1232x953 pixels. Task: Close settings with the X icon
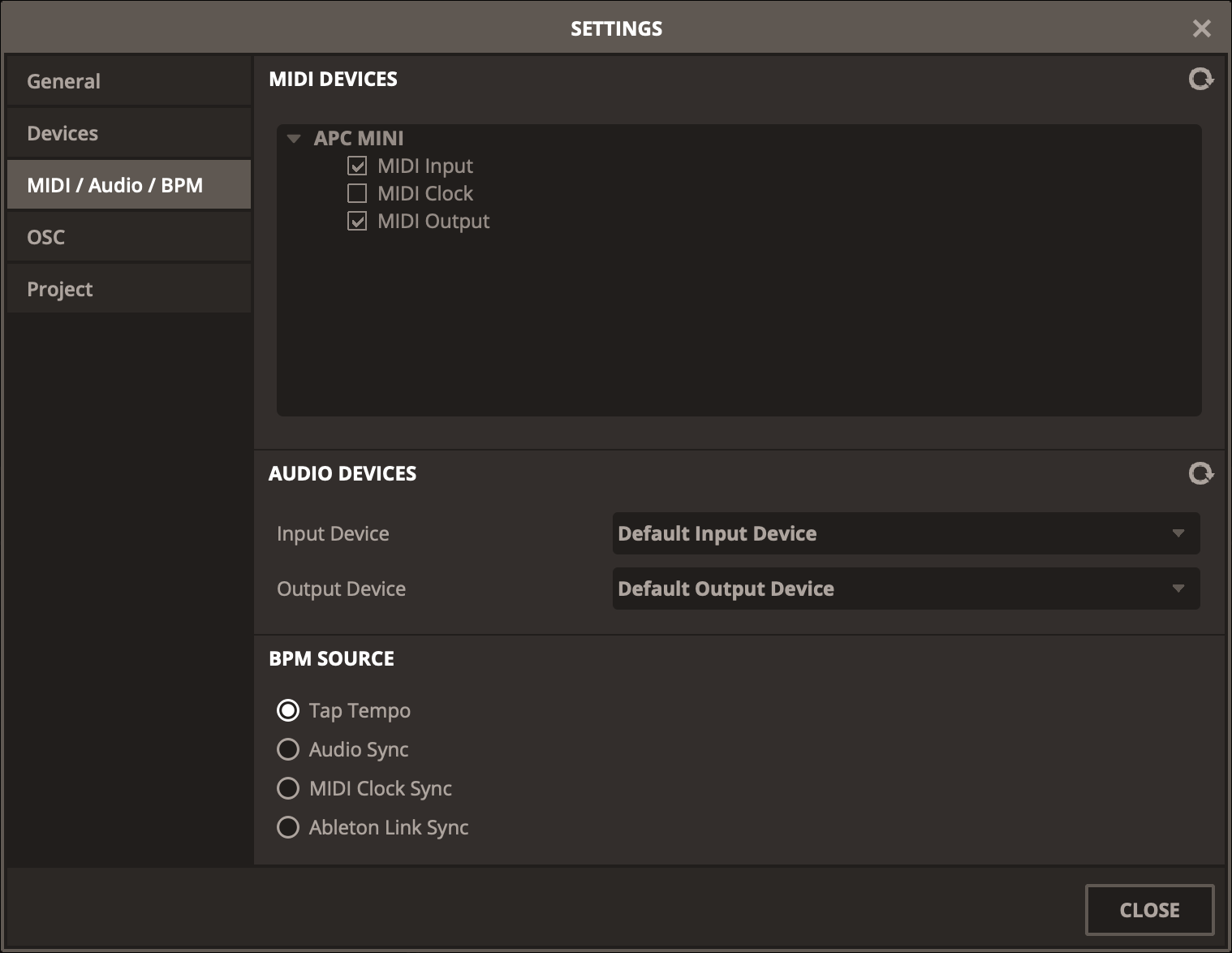click(x=1201, y=28)
